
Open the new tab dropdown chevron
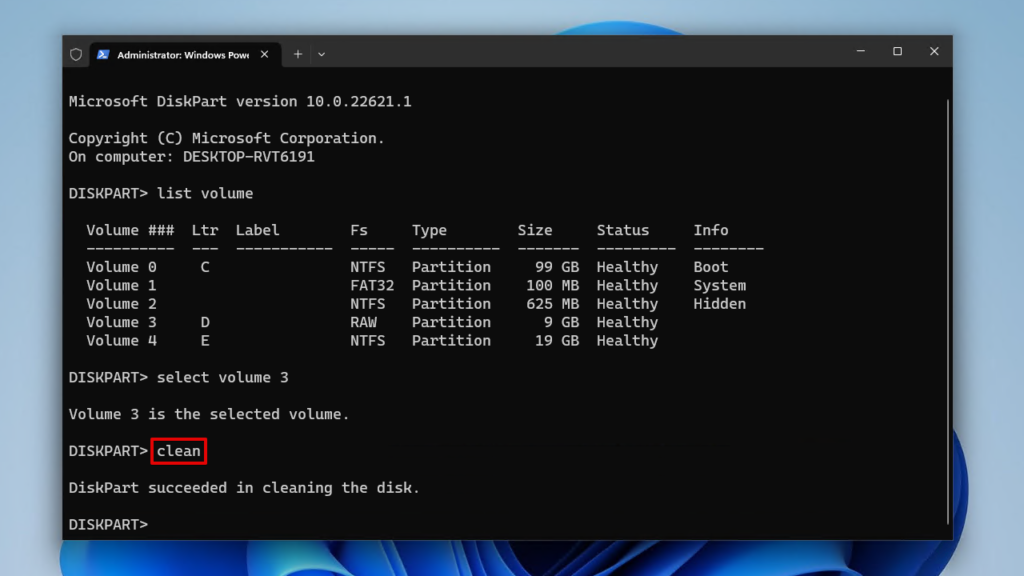[319, 55]
